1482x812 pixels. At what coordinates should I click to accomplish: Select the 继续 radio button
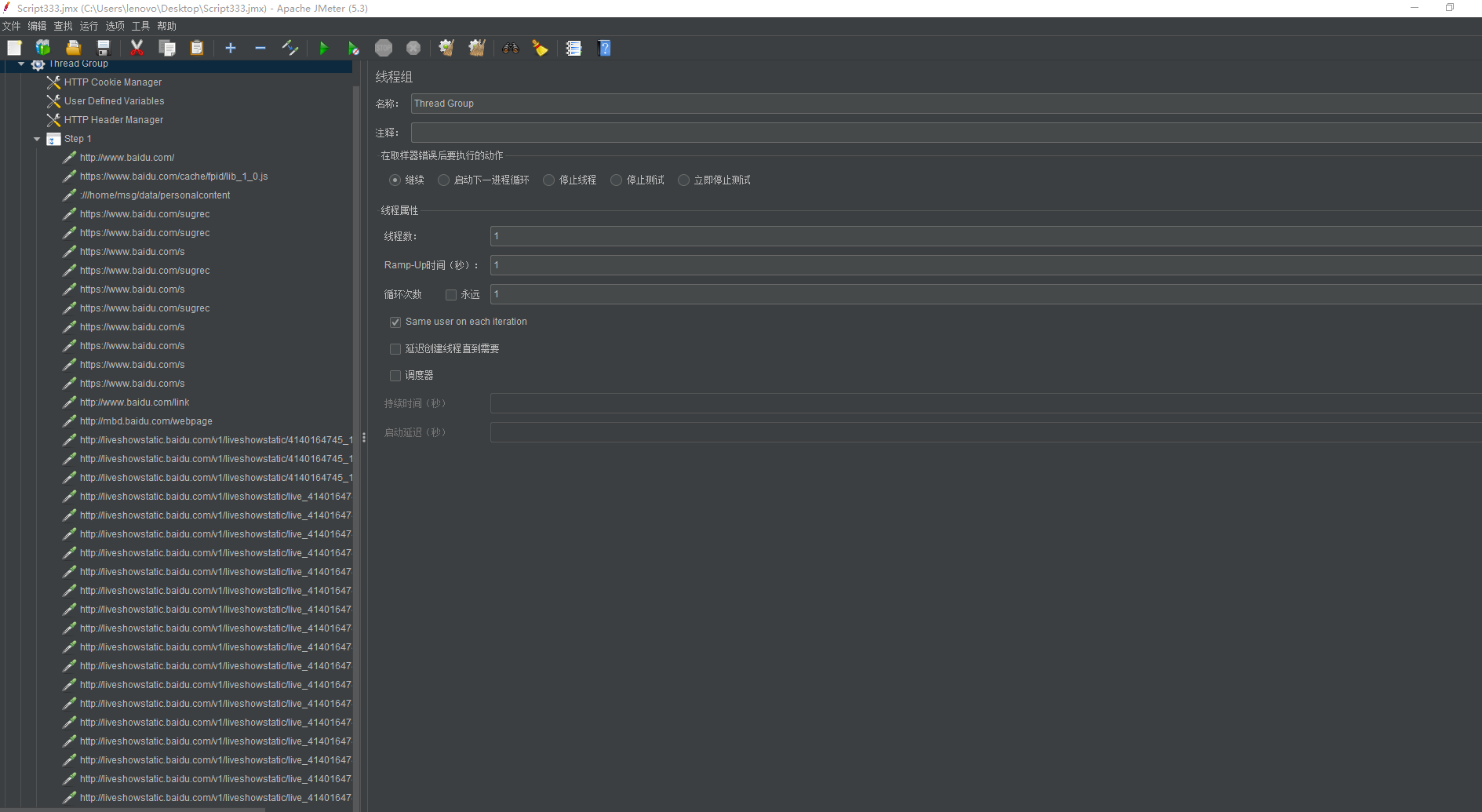pos(395,180)
